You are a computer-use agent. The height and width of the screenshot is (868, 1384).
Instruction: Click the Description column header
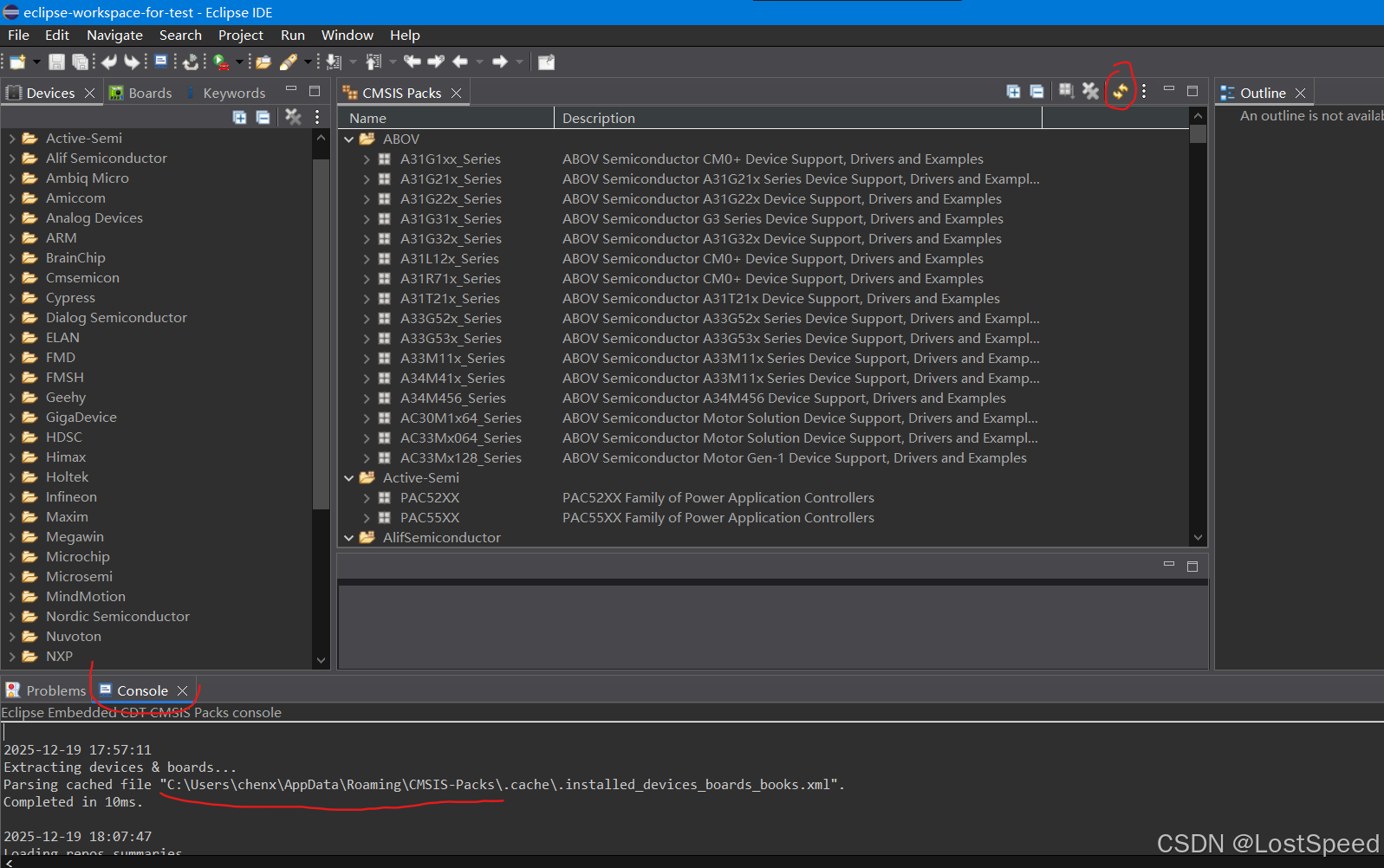(798, 118)
